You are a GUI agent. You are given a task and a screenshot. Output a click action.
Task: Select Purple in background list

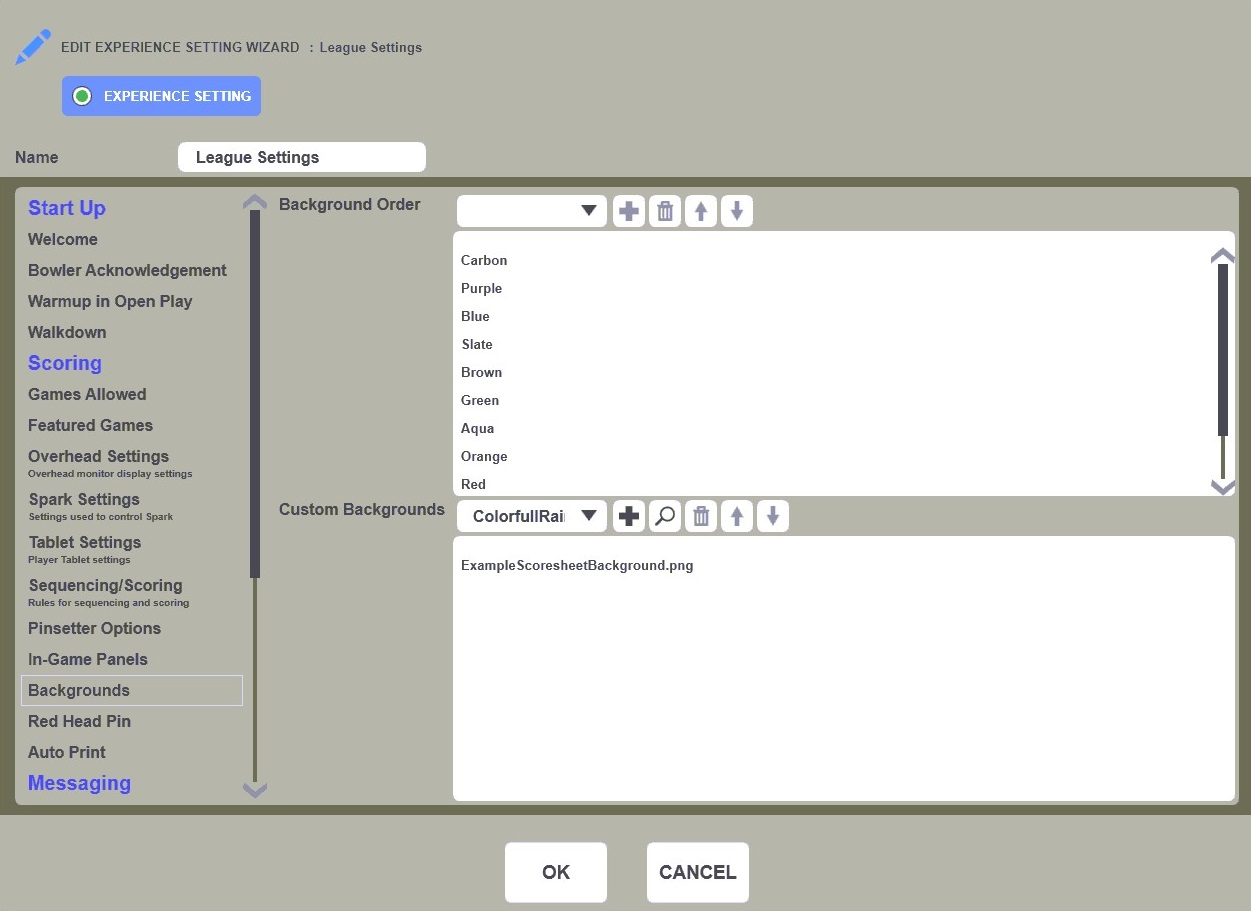481,288
